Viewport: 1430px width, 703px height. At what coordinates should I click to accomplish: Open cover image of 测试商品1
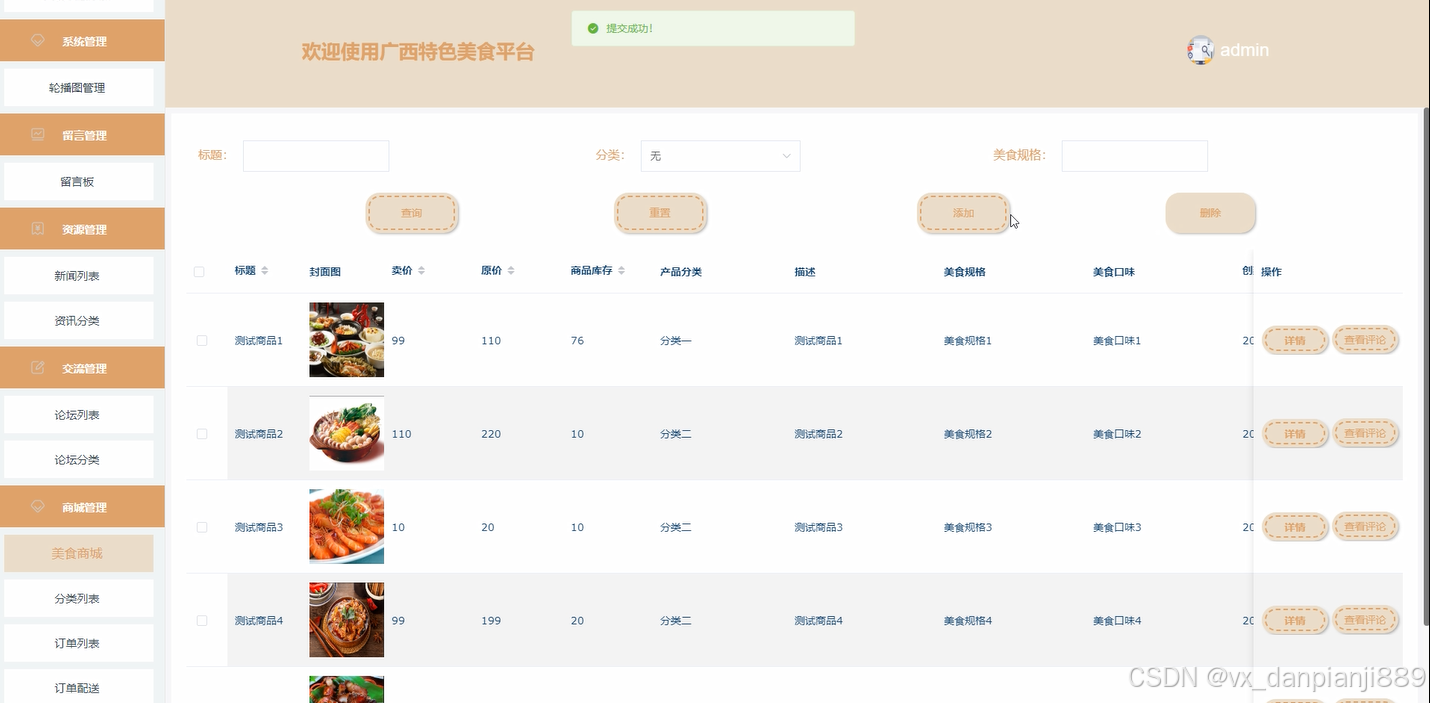tap(346, 340)
